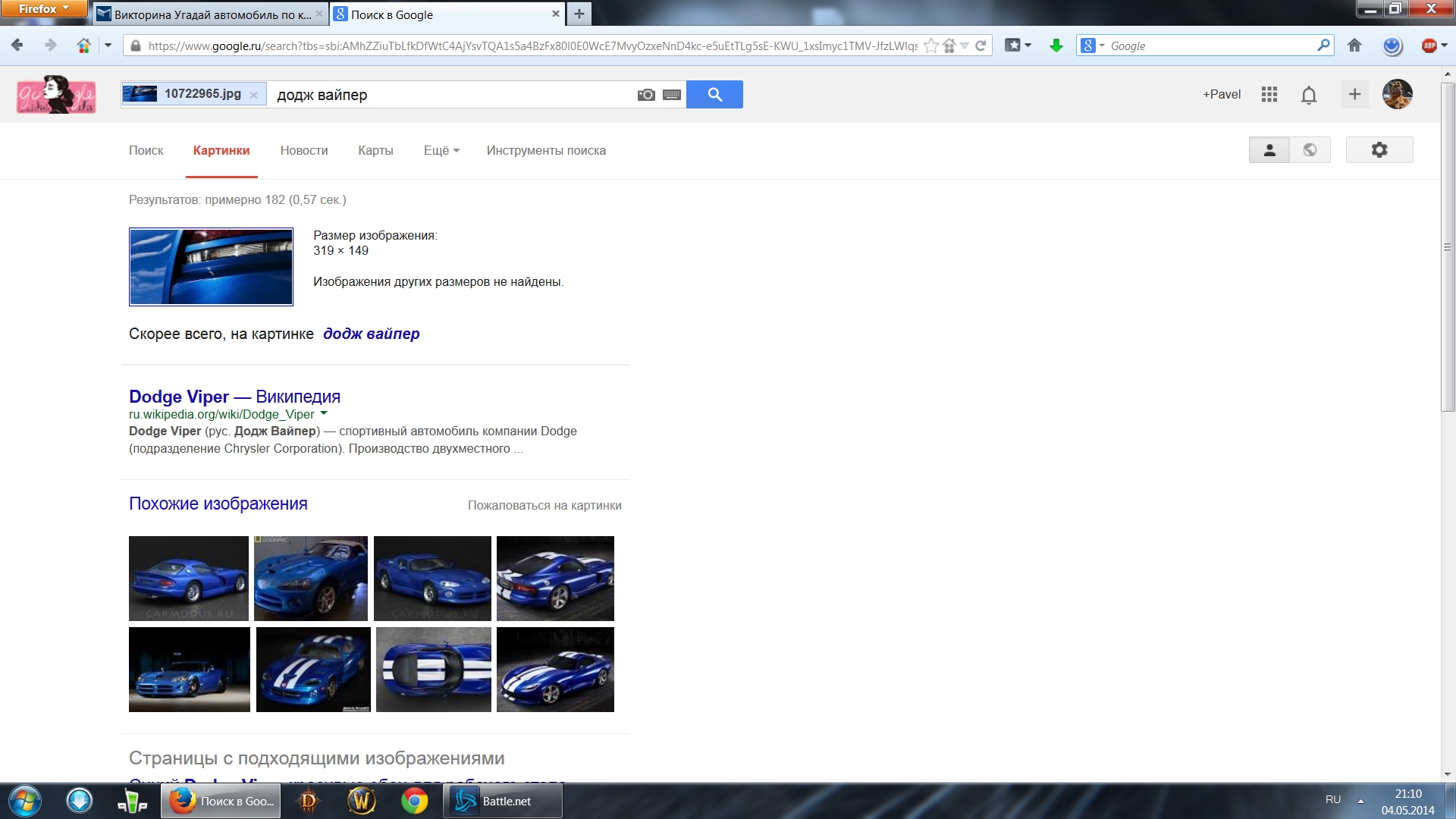Open first similar image, blue Viper rear view
The width and height of the screenshot is (1456, 819).
pos(189,579)
